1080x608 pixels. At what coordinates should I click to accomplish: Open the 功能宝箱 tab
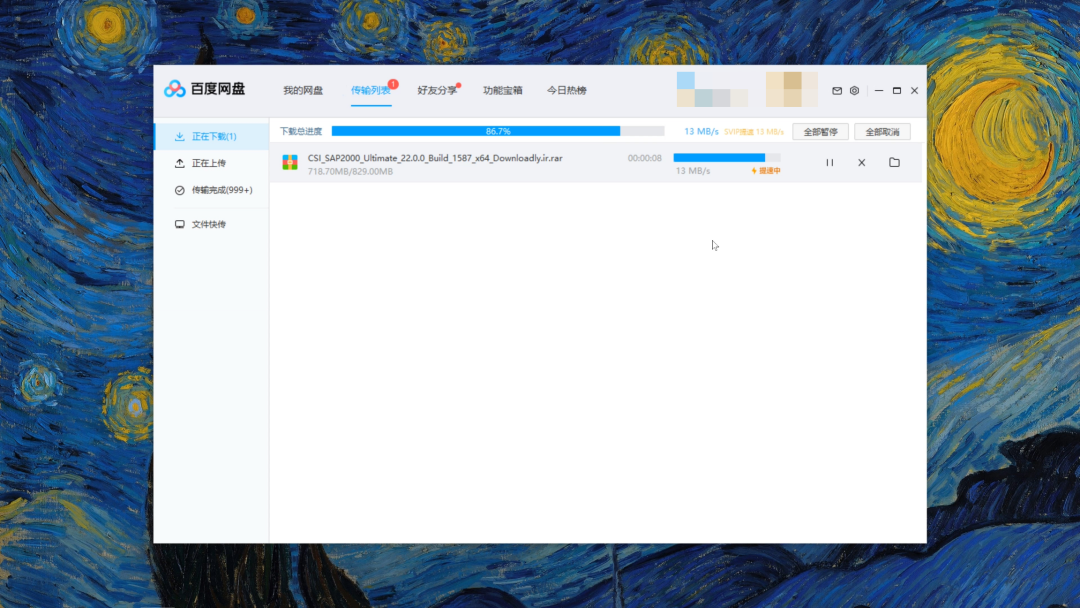click(x=503, y=90)
